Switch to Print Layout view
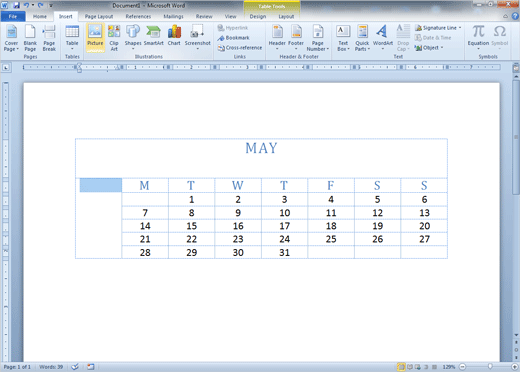The image size is (520, 372). [401, 367]
